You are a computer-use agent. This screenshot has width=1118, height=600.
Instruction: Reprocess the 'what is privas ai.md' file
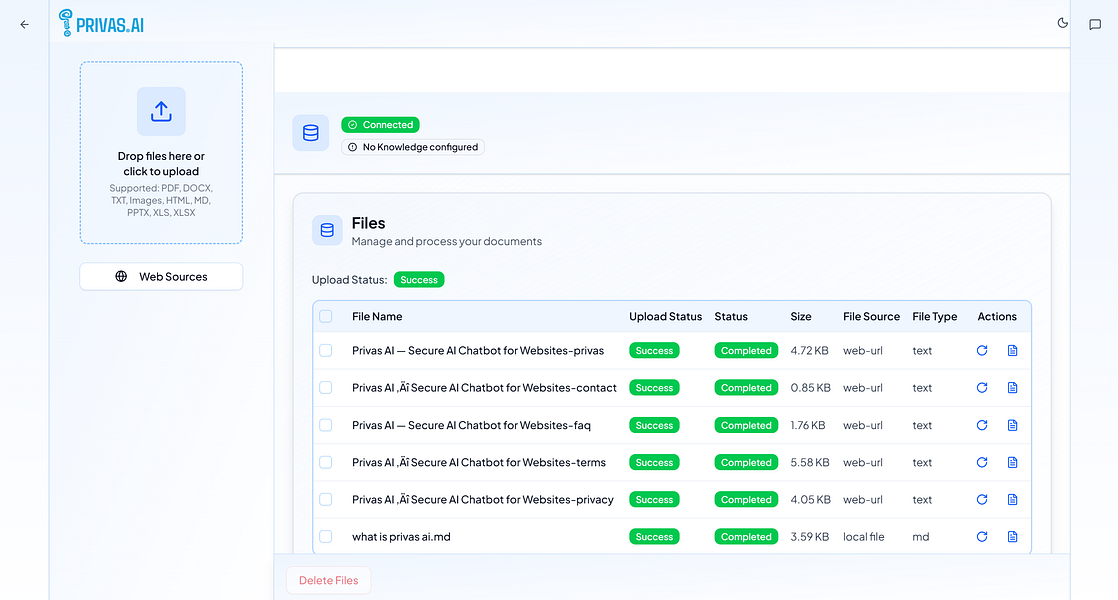tap(982, 537)
